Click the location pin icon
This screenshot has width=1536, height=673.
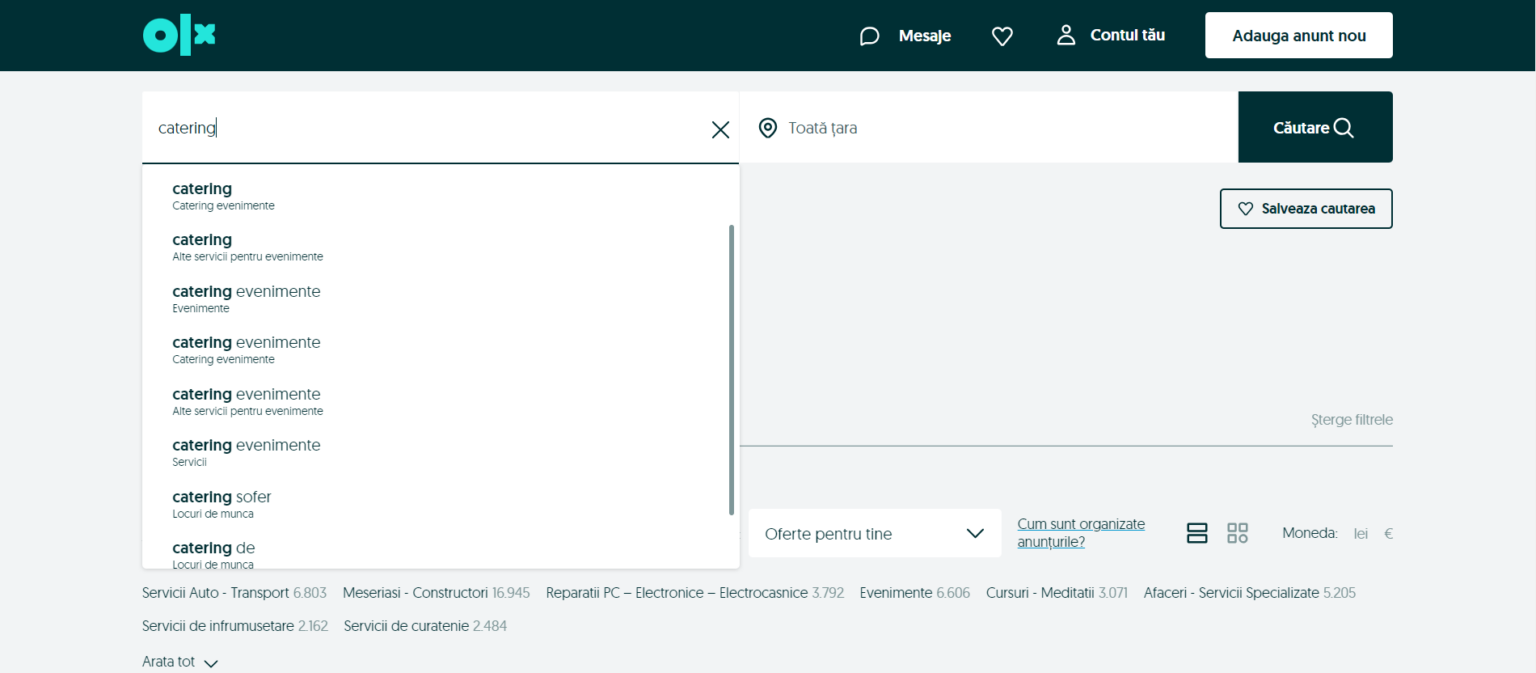click(x=767, y=128)
